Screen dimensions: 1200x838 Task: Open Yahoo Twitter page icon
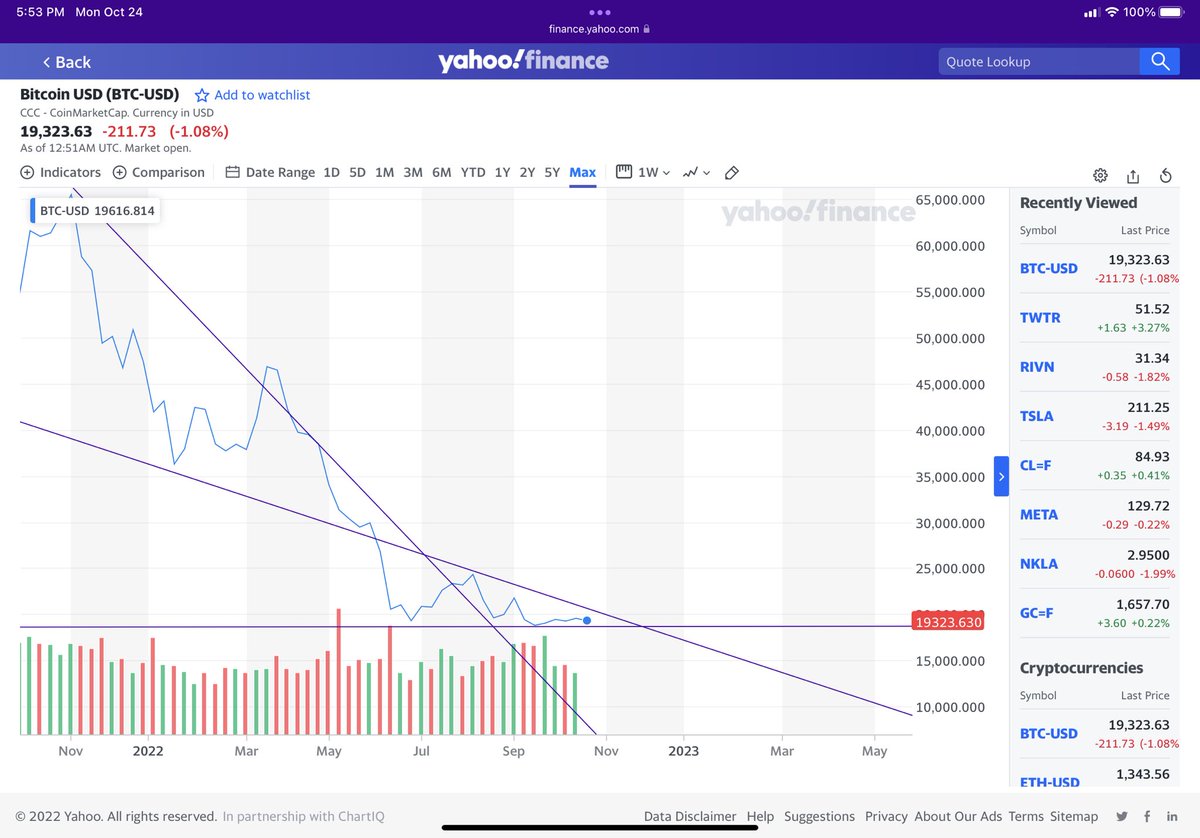(x=1122, y=816)
